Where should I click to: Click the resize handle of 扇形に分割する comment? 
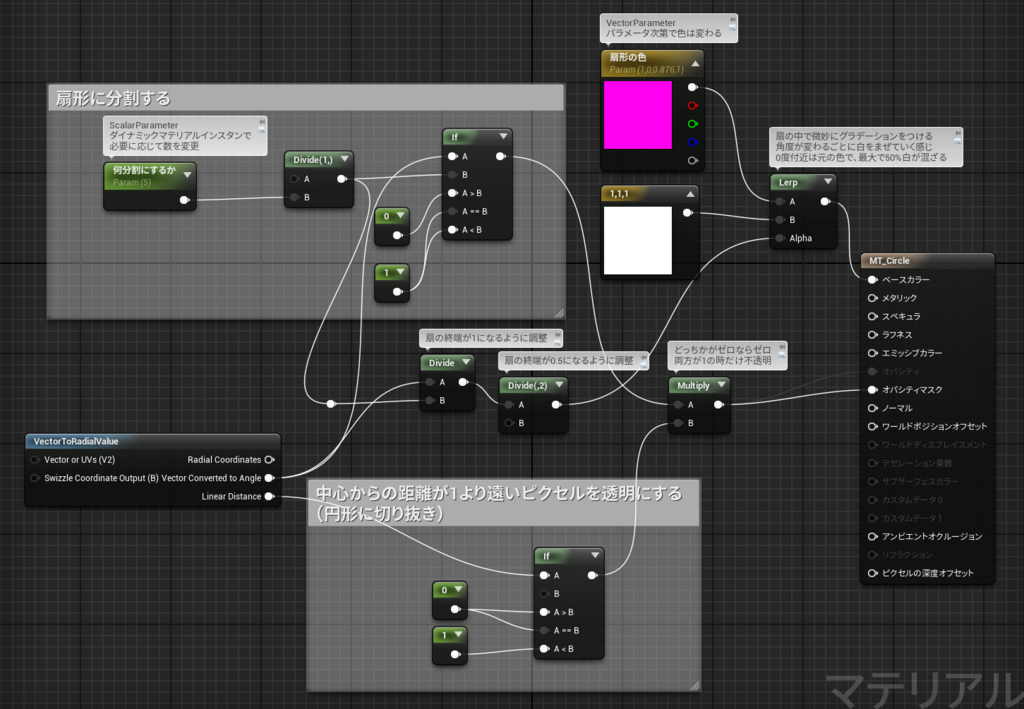[559, 313]
